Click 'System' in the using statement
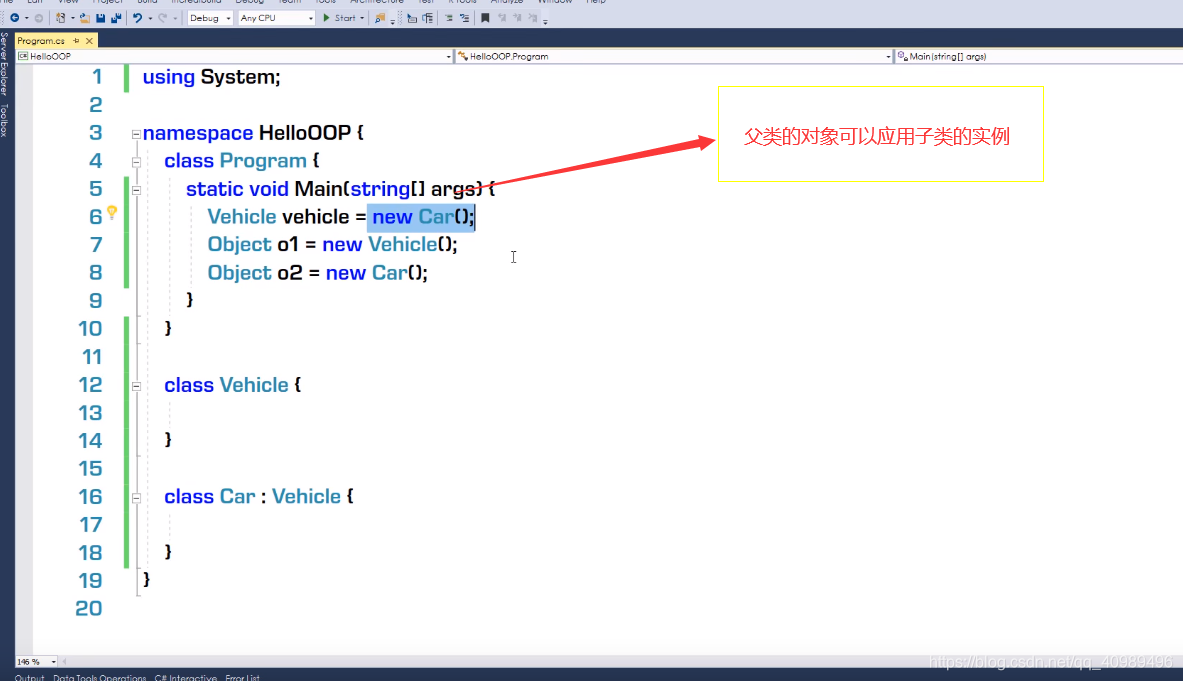The width and height of the screenshot is (1183, 681). (x=238, y=78)
